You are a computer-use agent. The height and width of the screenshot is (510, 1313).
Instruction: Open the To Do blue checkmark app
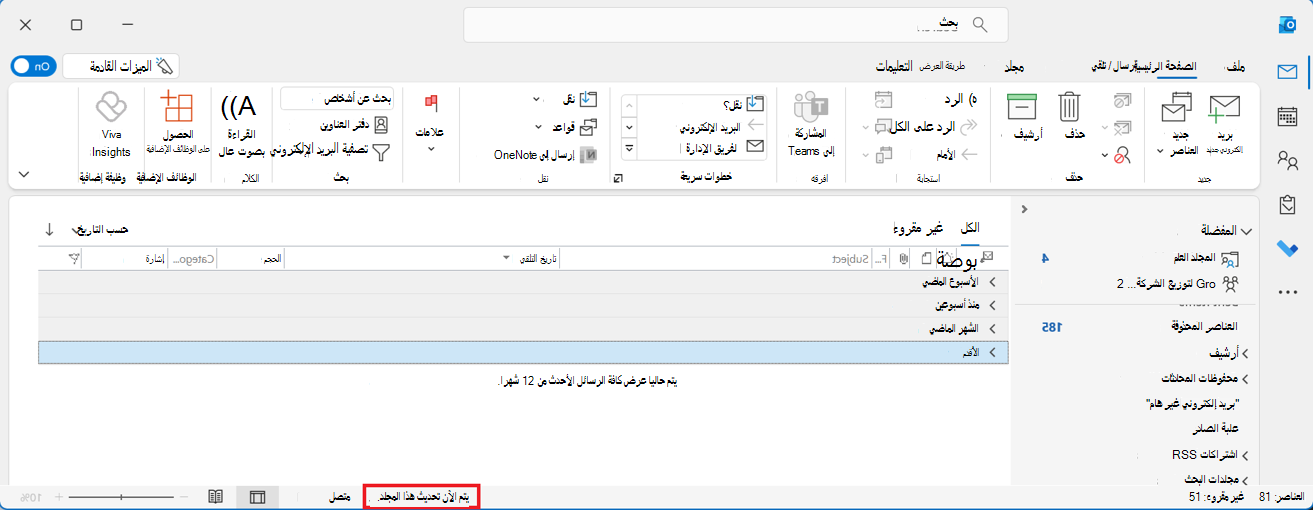point(1287,248)
